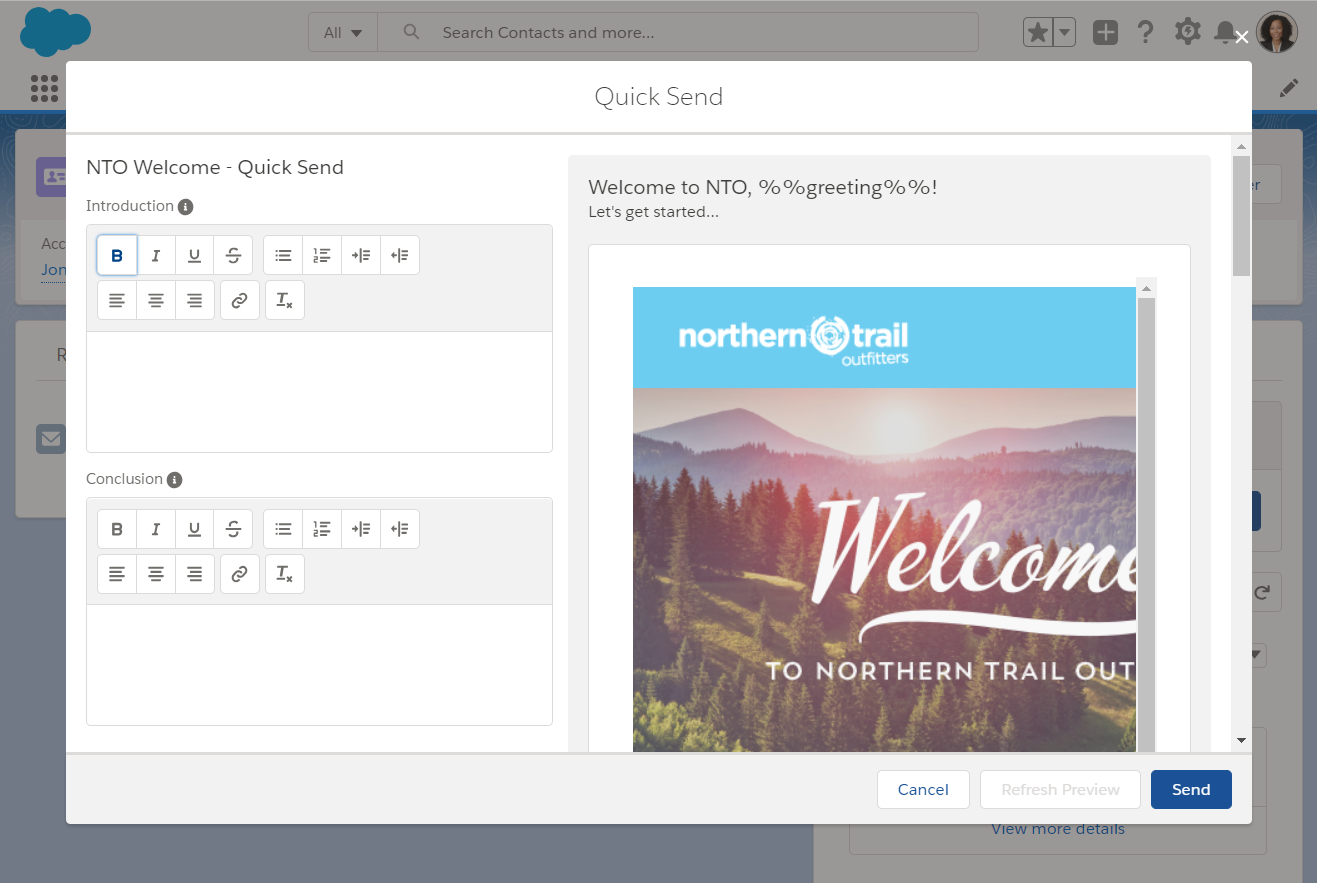Insert a link in Introduction editor
The width and height of the screenshot is (1317, 883).
pos(239,300)
